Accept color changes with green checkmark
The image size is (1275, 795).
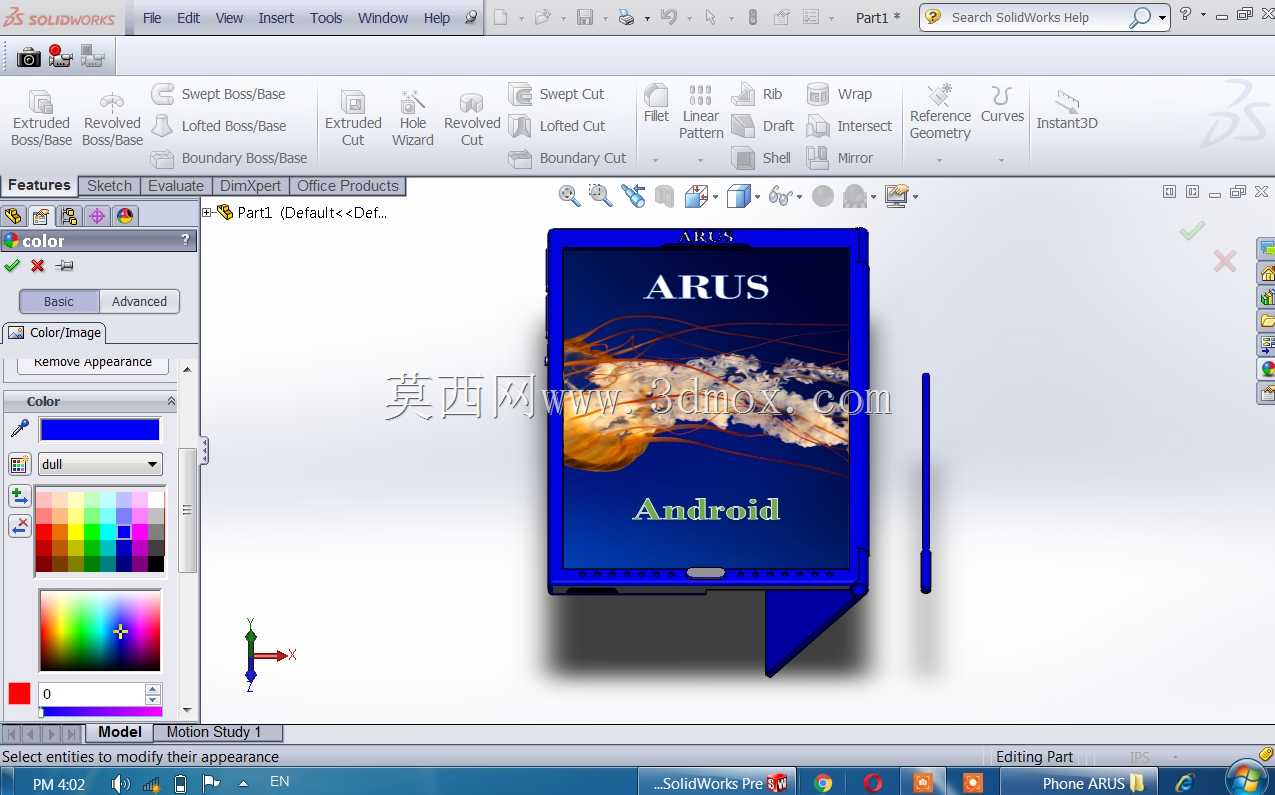click(12, 266)
